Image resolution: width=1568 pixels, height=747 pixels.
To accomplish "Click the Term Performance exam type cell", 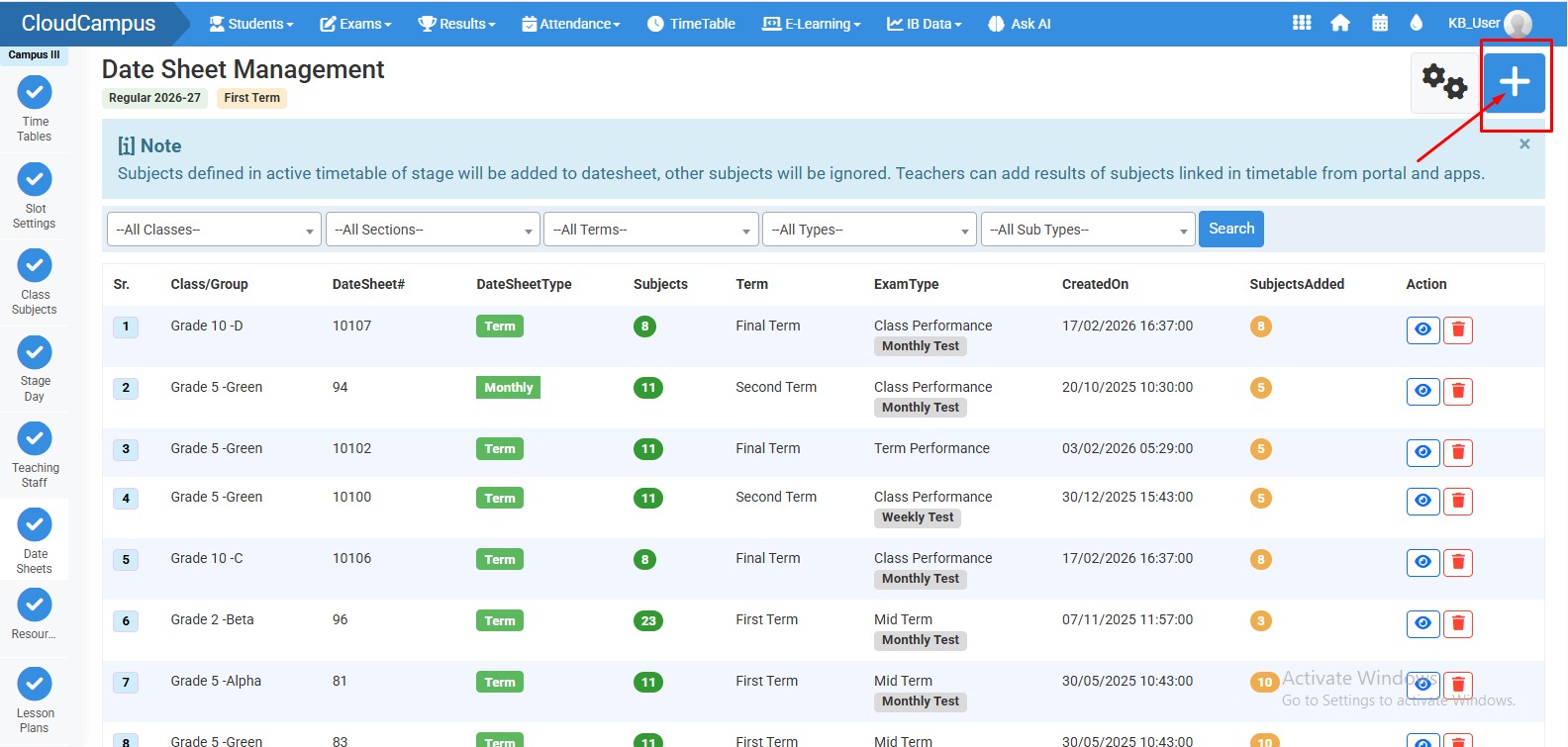I will point(931,448).
